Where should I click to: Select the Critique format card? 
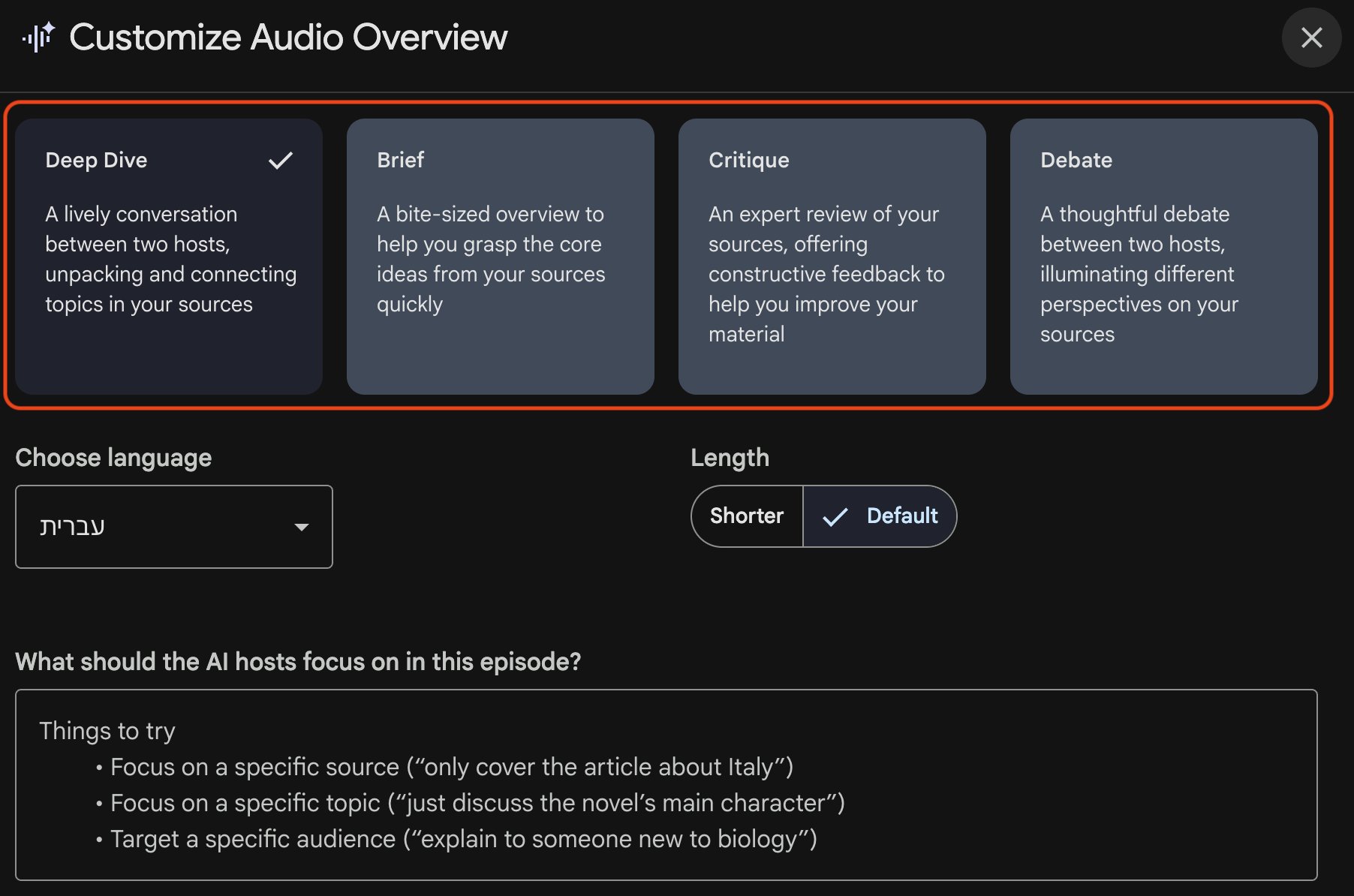tap(832, 256)
